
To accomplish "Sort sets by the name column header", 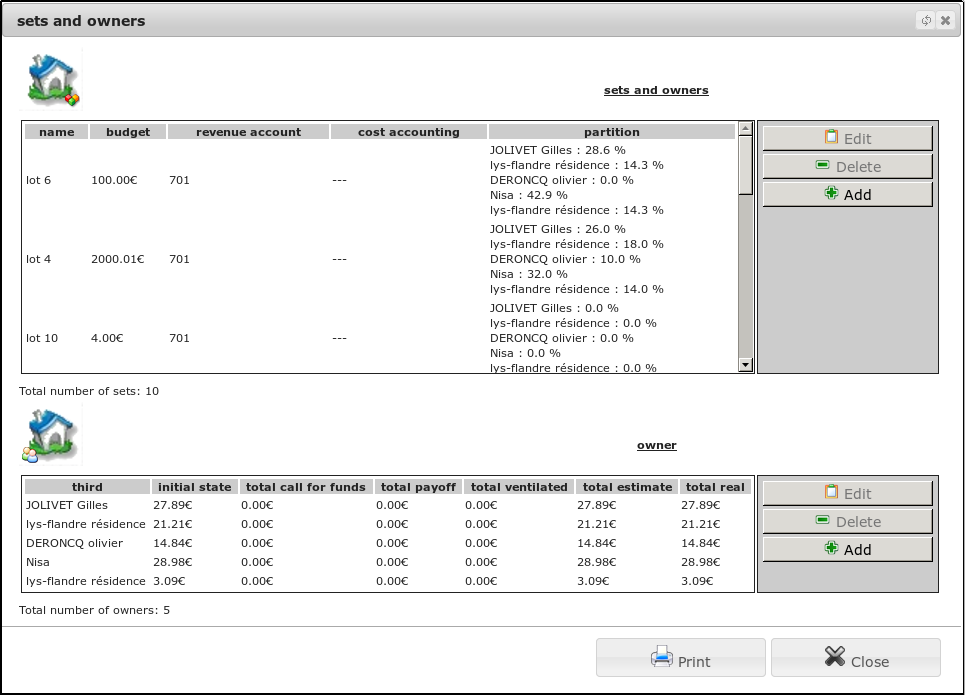I will (x=57, y=132).
